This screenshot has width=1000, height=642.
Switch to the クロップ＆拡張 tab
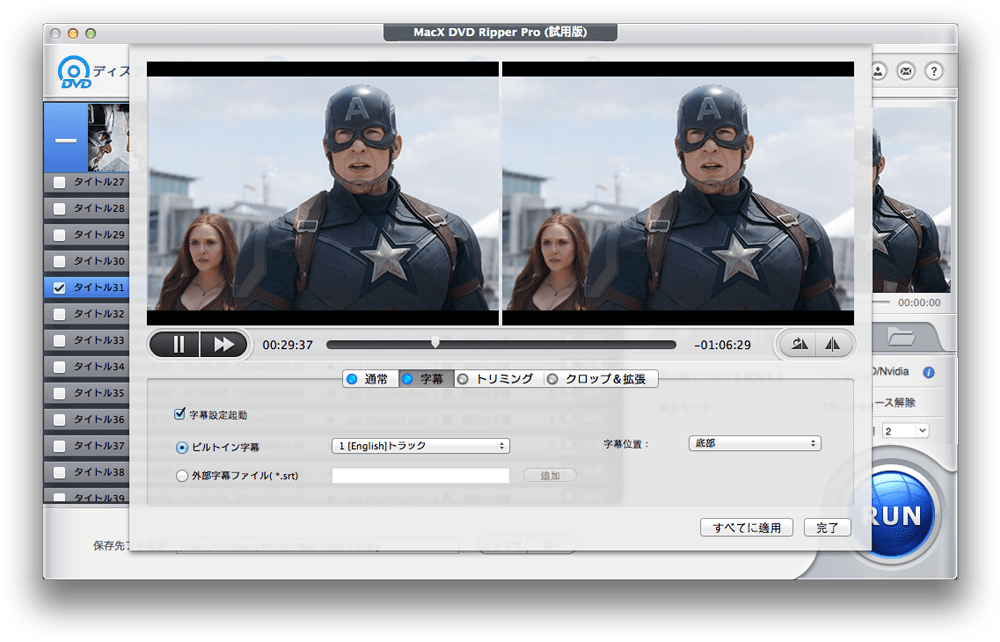(599, 379)
